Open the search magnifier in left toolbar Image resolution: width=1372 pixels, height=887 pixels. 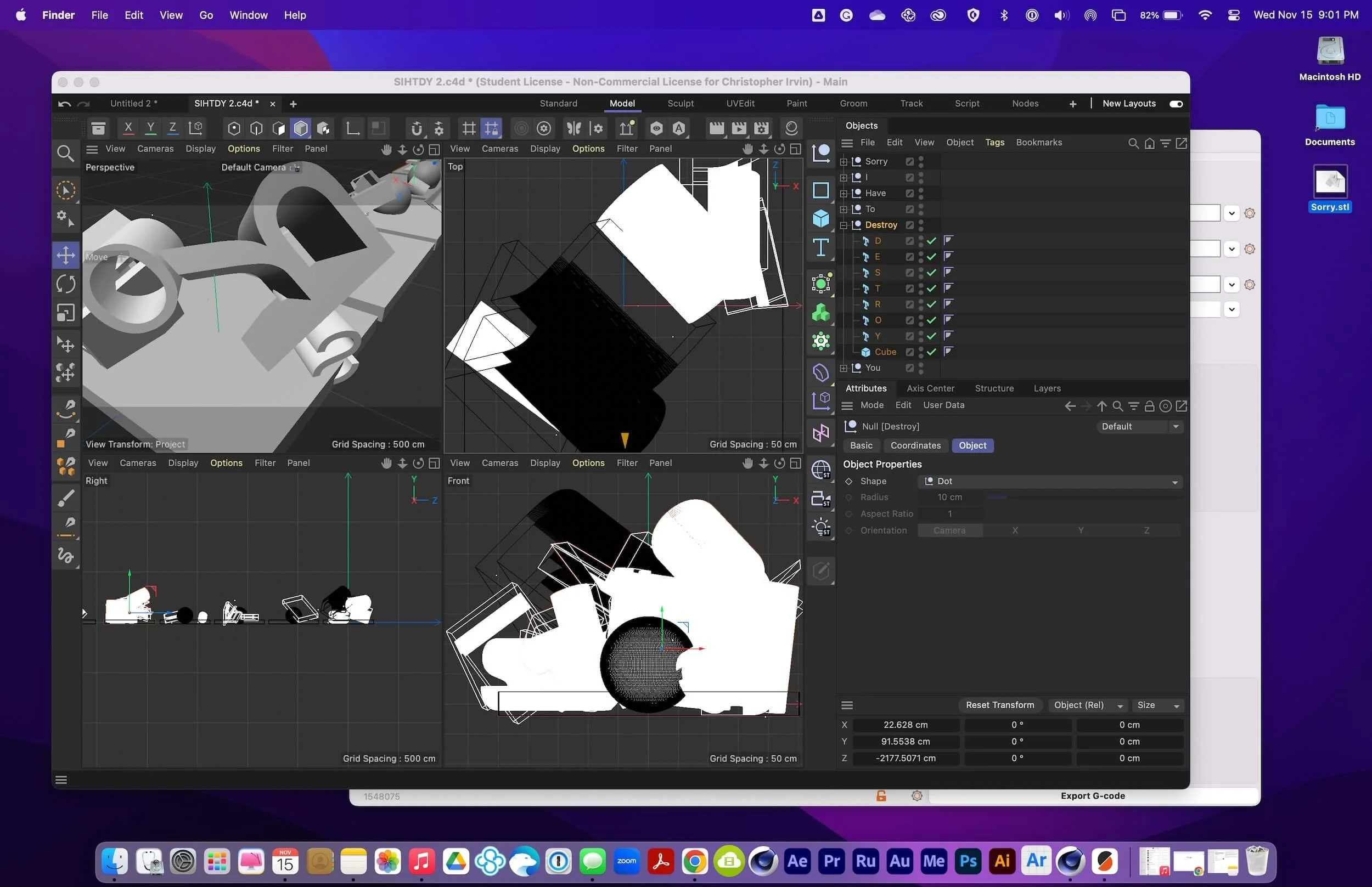click(66, 153)
